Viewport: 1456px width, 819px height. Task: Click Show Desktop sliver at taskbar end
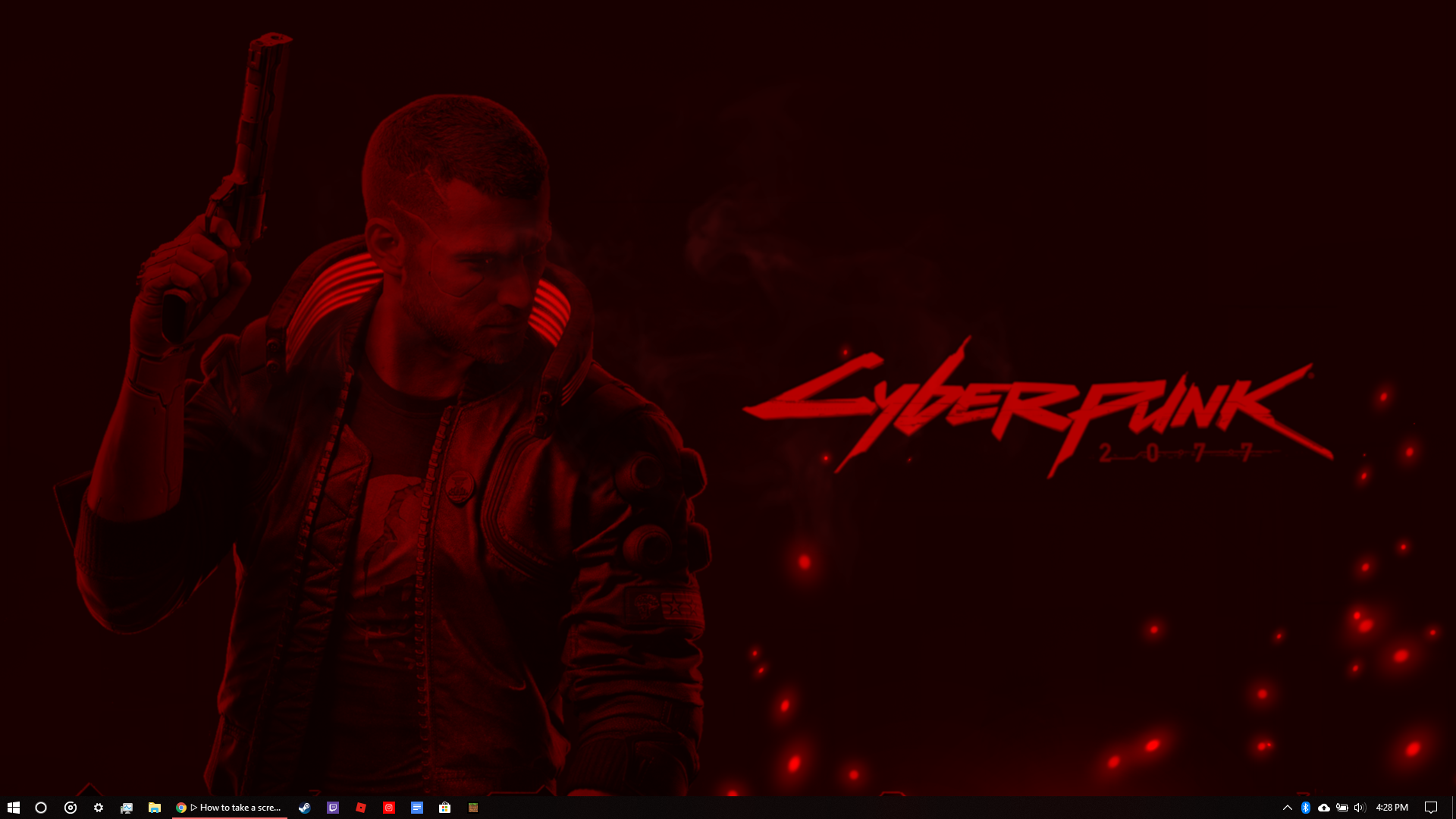click(x=1453, y=808)
